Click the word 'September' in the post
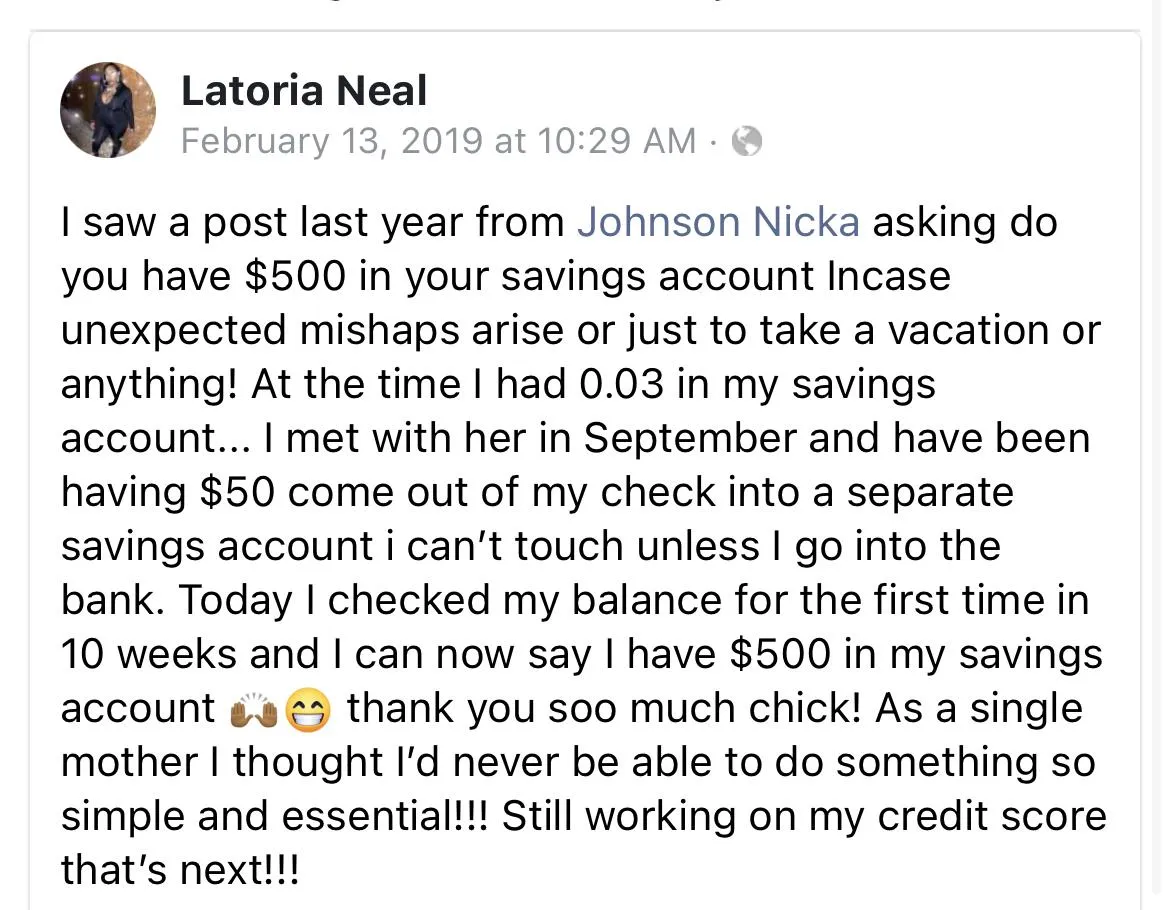 click(690, 439)
